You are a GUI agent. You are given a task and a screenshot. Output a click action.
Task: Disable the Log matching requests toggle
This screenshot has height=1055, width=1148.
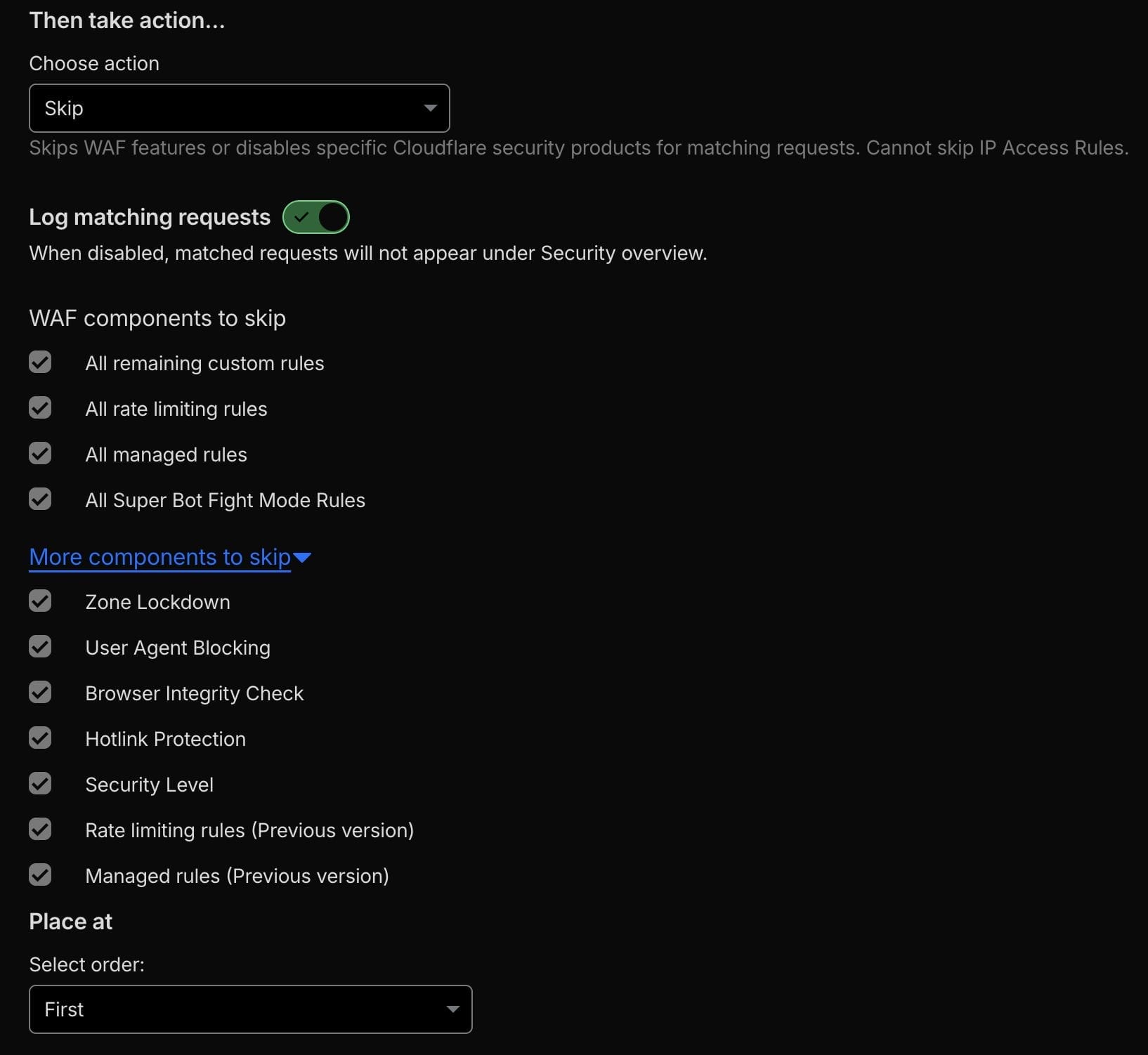click(316, 217)
